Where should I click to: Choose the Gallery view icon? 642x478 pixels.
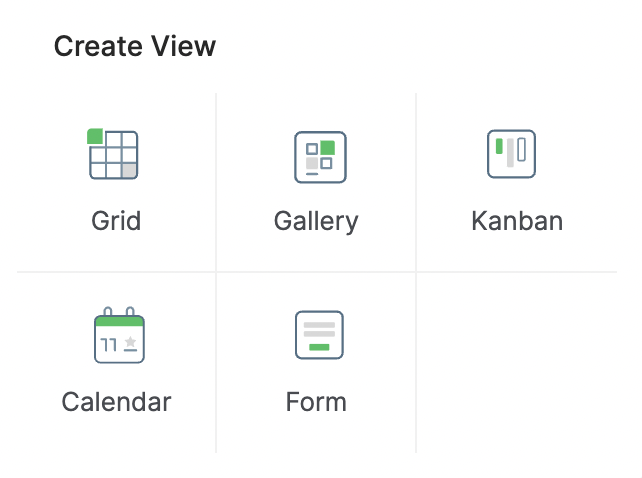click(320, 157)
